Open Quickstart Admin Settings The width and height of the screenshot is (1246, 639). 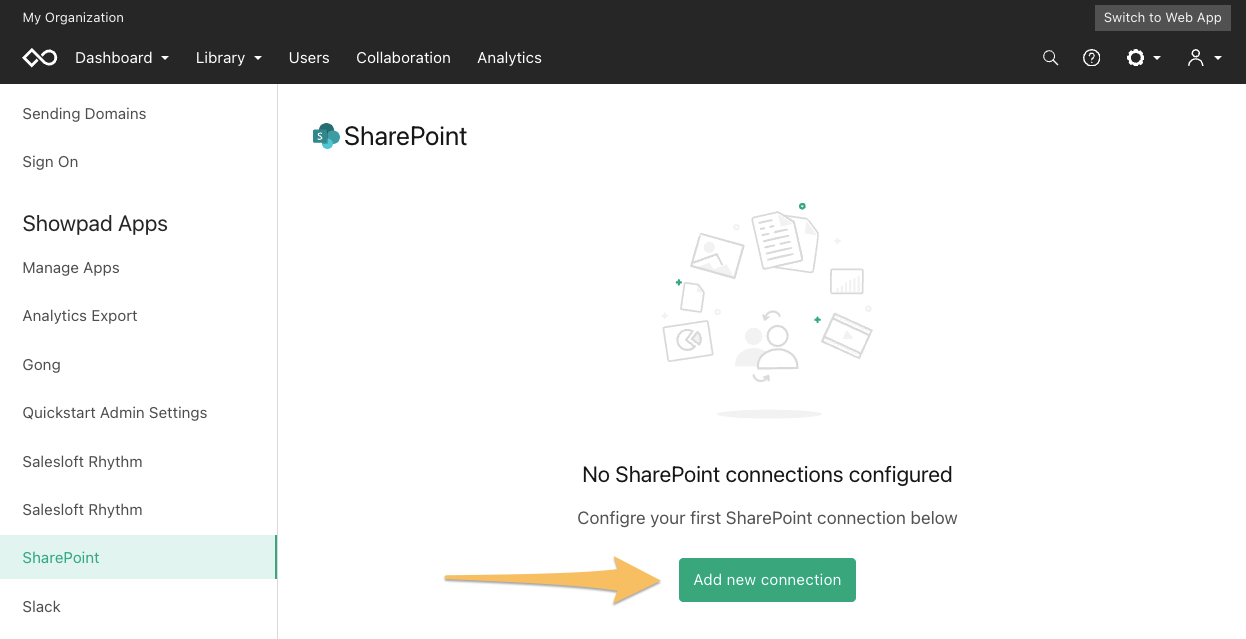[x=115, y=413]
